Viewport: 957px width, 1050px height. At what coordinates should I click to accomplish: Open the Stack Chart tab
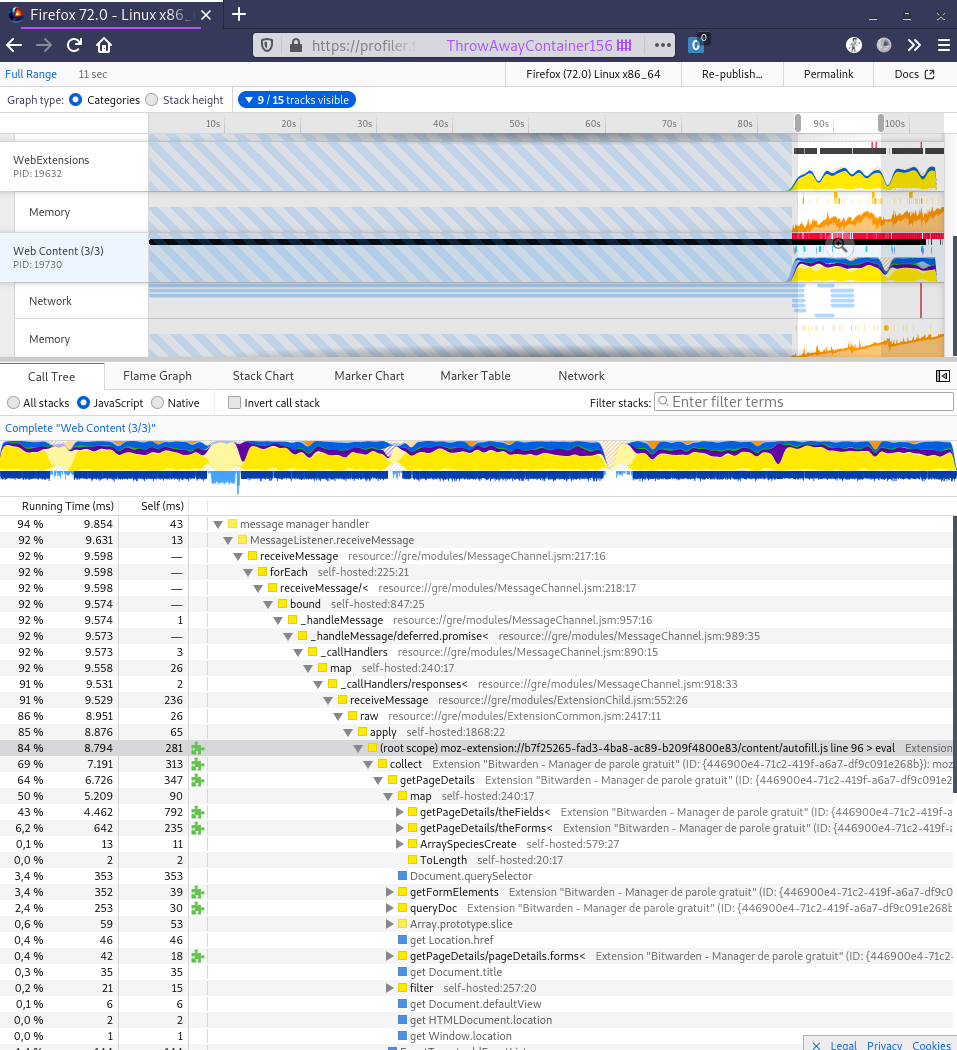(x=263, y=376)
